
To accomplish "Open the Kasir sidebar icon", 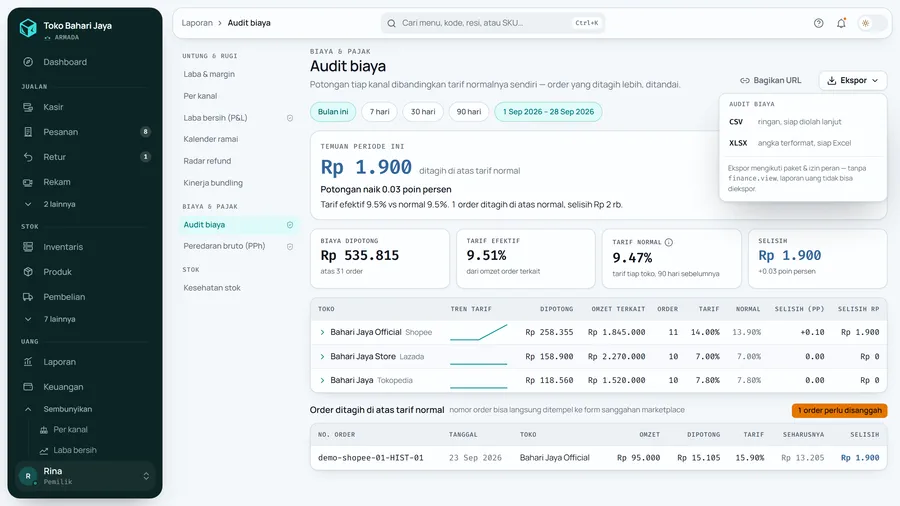I will tap(28, 107).
